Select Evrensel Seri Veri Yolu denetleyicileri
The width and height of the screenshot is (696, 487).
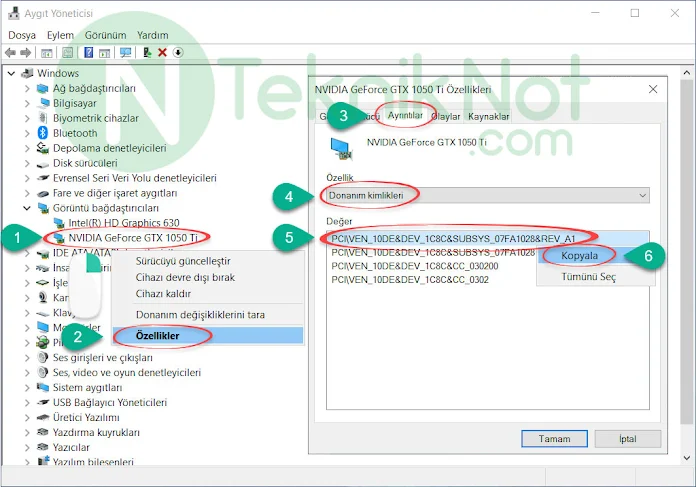134,178
